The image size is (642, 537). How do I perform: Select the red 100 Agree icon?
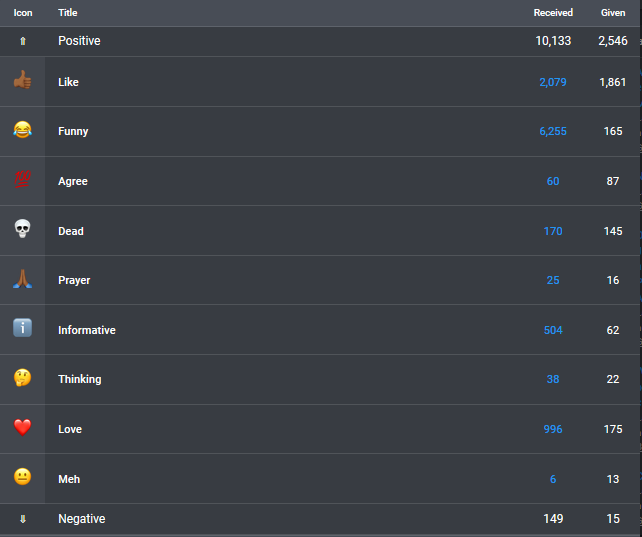pyautogui.click(x=23, y=179)
